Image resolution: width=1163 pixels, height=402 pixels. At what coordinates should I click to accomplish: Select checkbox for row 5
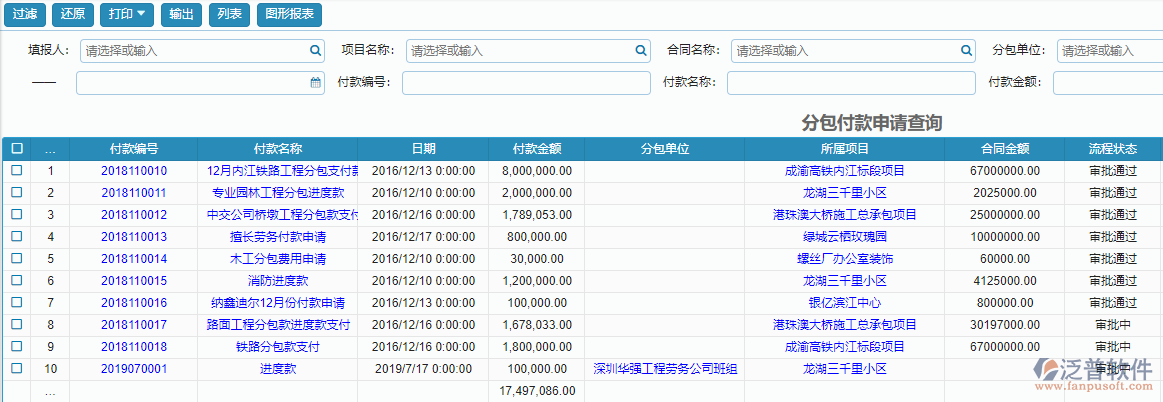16,259
